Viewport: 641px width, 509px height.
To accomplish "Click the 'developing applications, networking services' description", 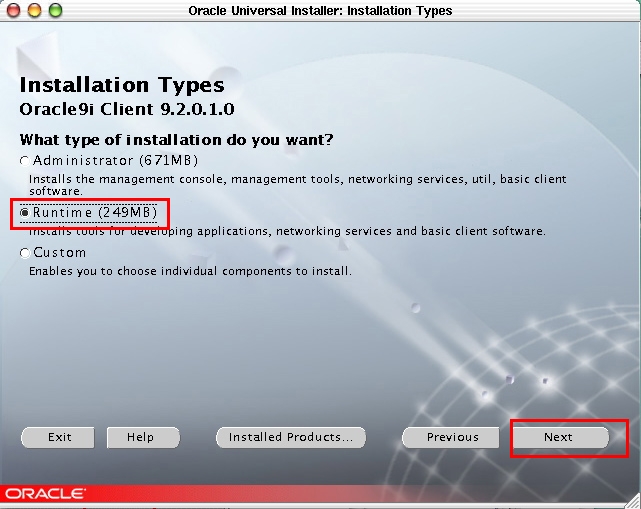I will (287, 231).
